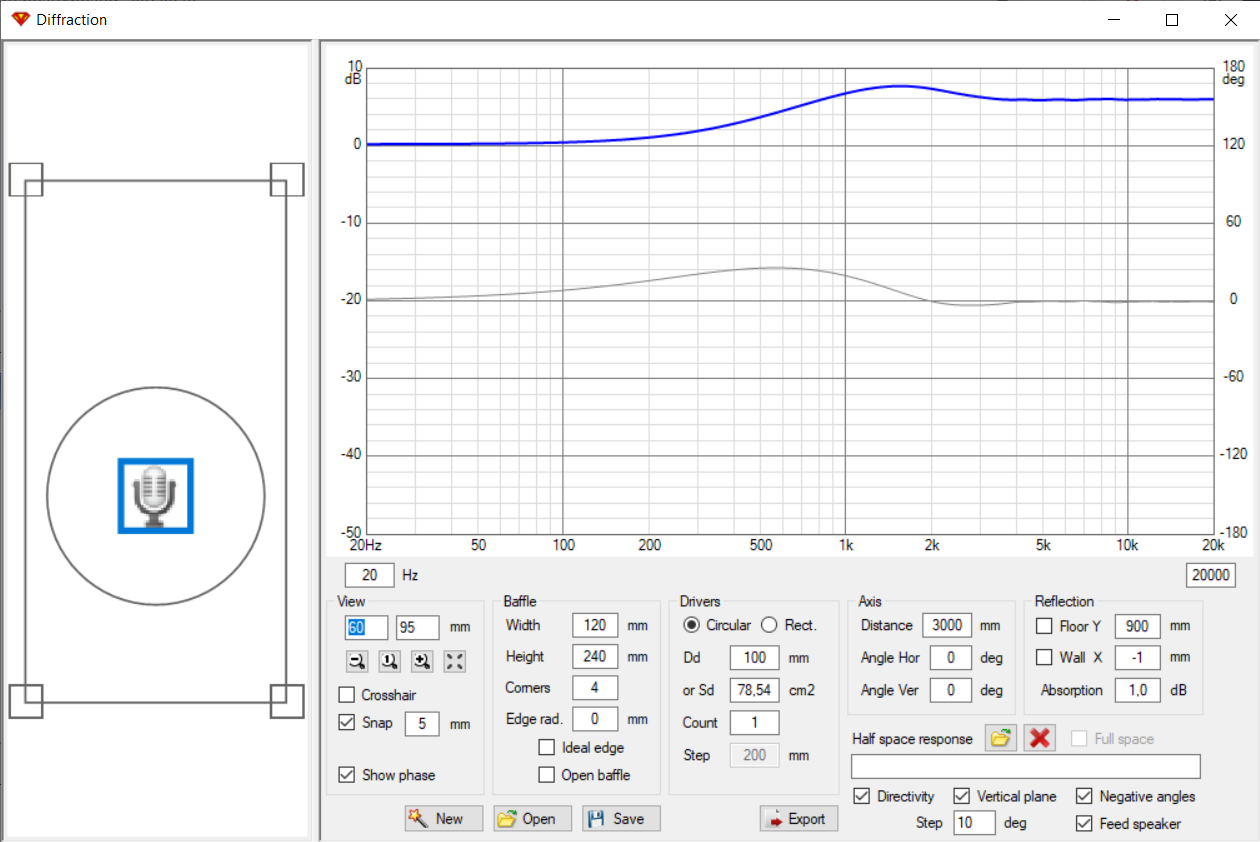Viewport: 1260px width, 842px height.
Task: Click the fit-to-view arrows icon
Action: [454, 660]
